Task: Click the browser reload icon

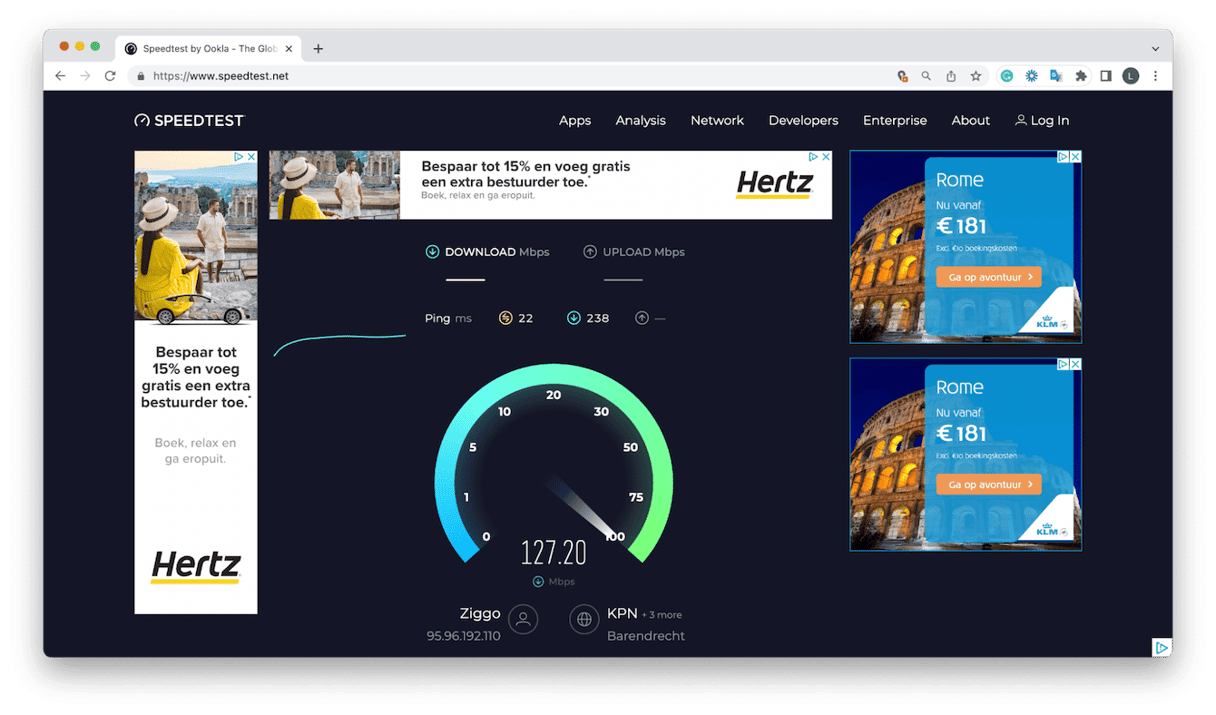Action: (110, 75)
